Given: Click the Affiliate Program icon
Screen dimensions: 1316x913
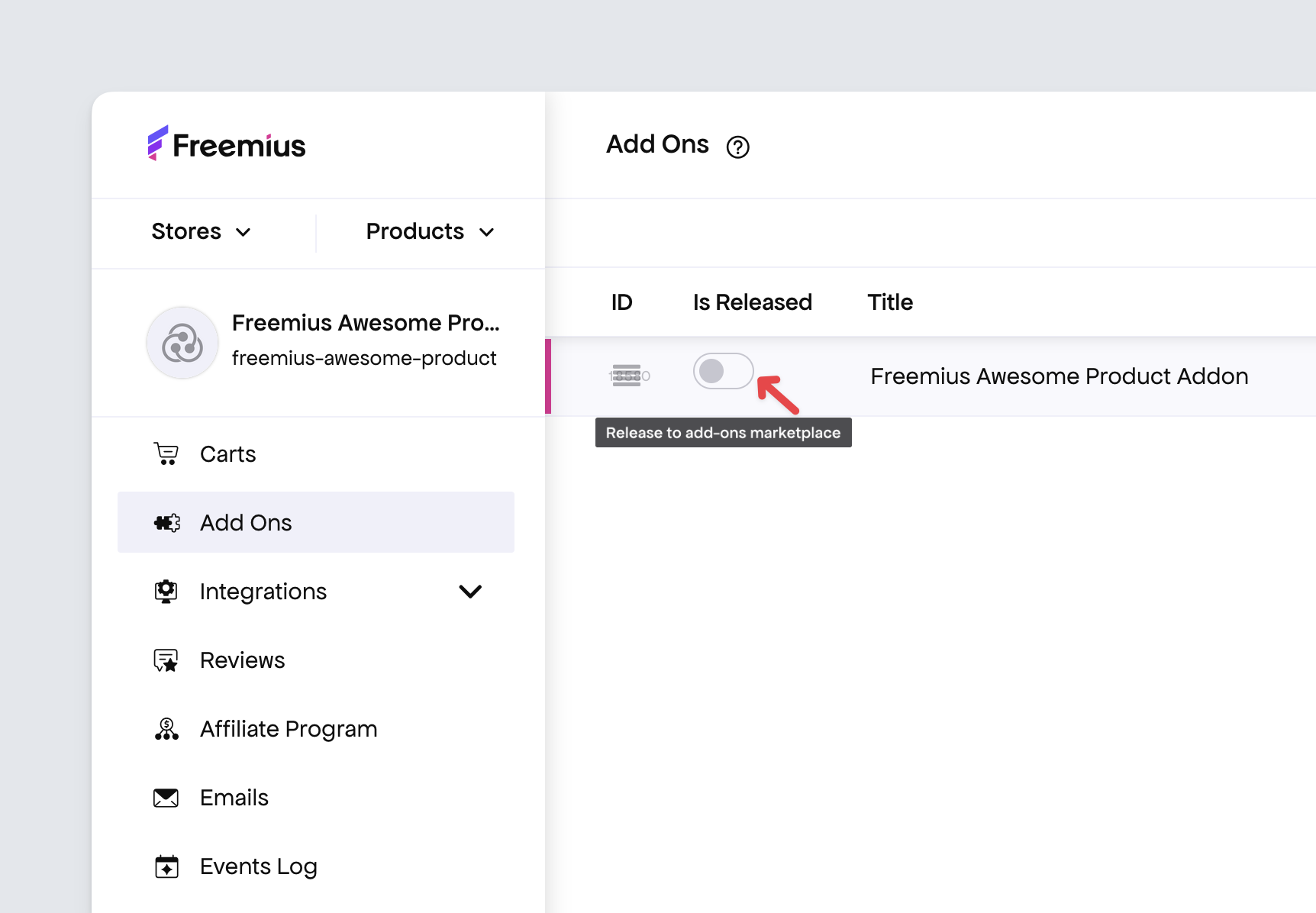Looking at the screenshot, I should coord(166,729).
